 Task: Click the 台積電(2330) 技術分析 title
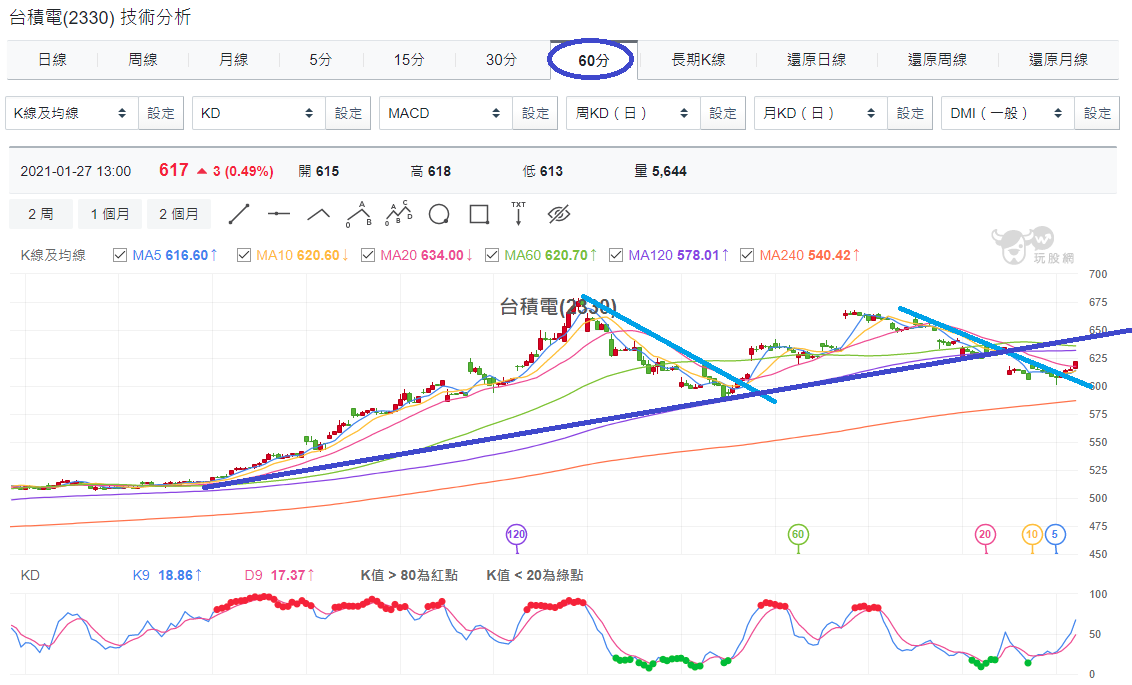(100, 17)
